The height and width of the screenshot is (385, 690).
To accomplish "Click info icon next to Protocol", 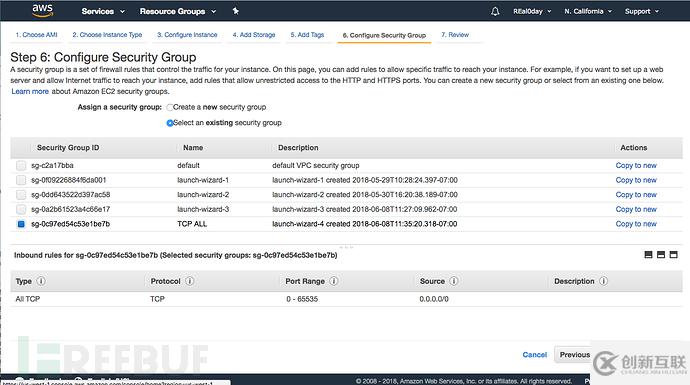I will pyautogui.click(x=190, y=281).
